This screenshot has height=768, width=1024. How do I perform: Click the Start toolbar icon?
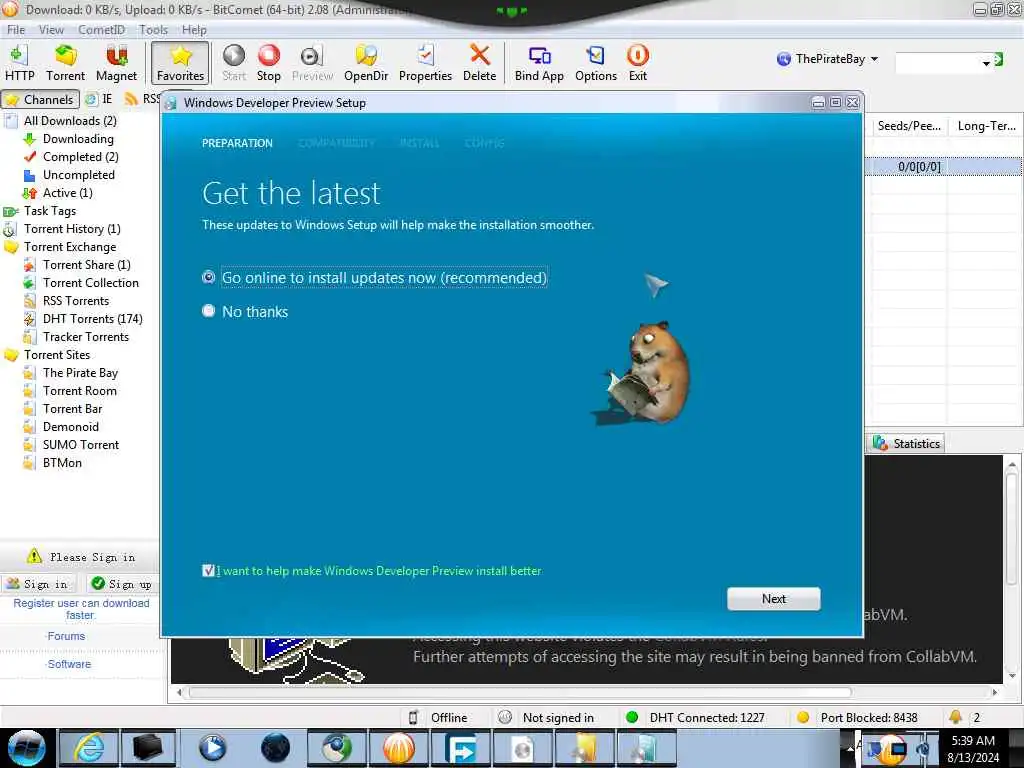pos(234,63)
